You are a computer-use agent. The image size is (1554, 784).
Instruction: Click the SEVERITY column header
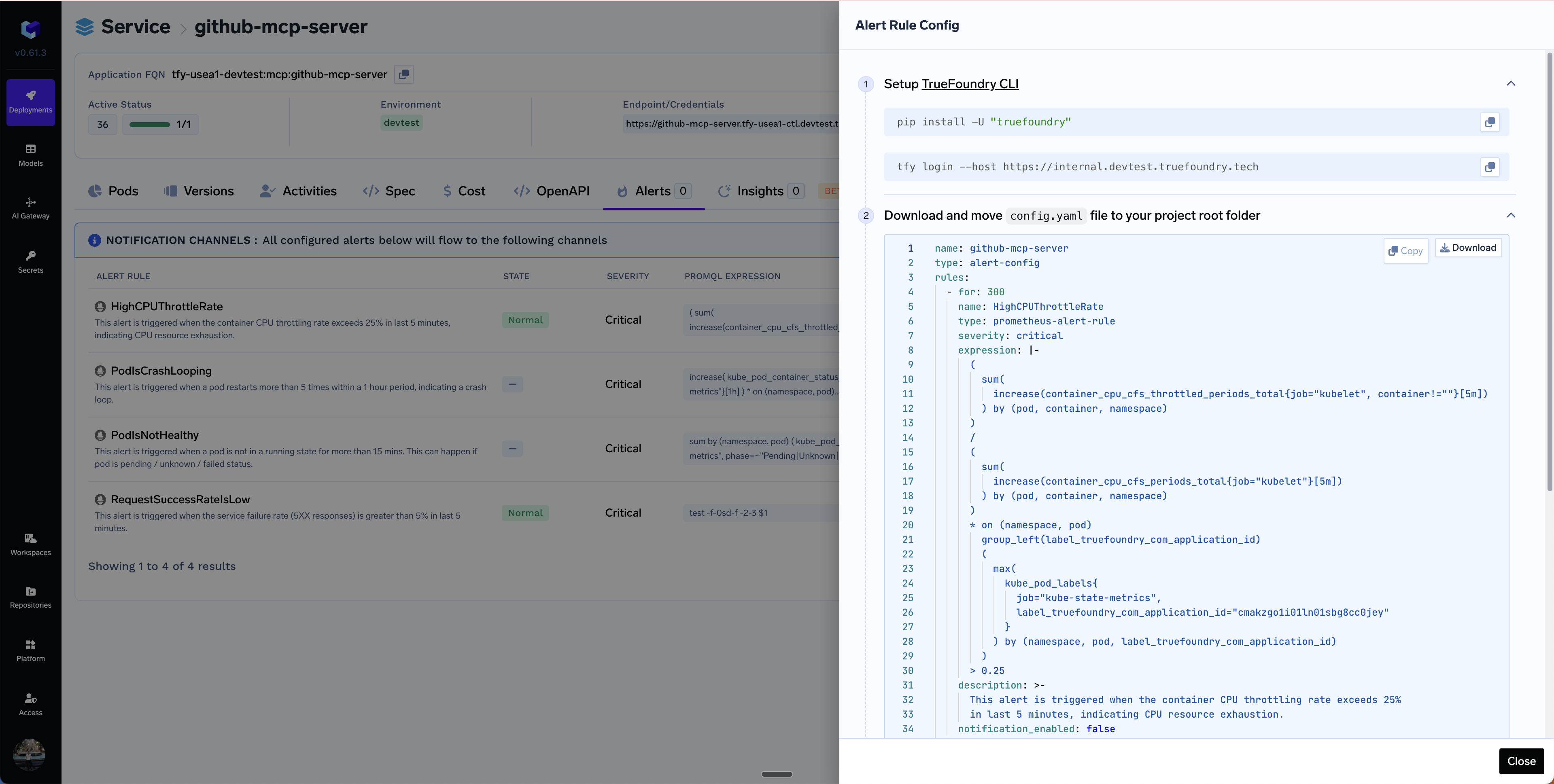(x=627, y=276)
